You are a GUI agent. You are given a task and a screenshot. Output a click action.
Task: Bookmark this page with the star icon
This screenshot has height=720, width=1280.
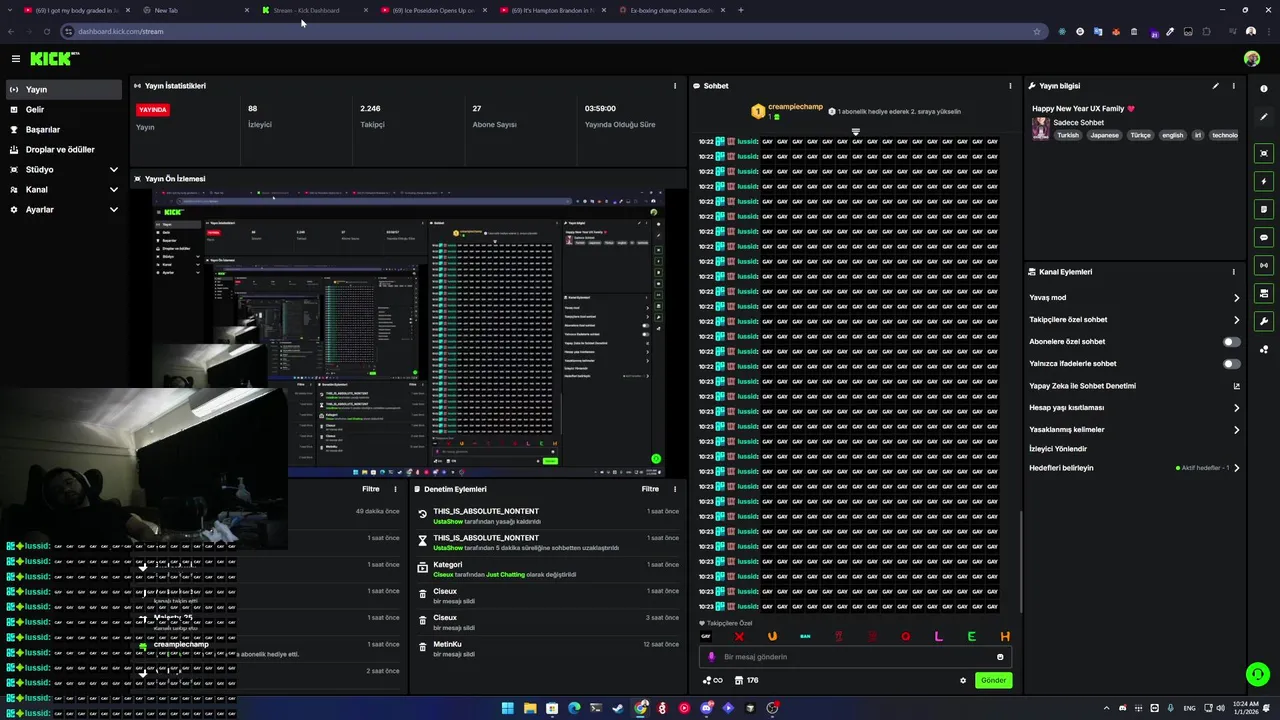1037,31
